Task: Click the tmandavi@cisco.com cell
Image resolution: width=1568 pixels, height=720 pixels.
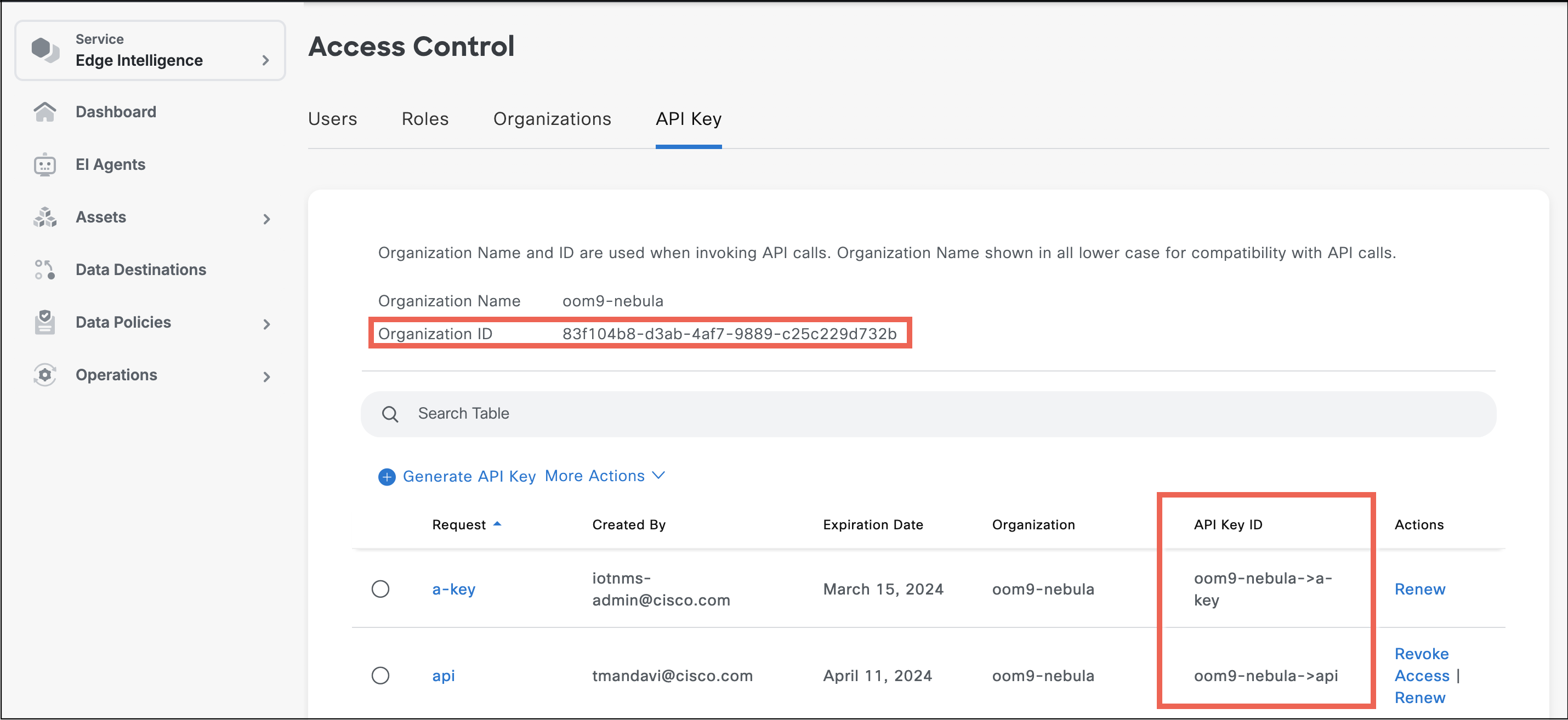Action: coord(672,676)
